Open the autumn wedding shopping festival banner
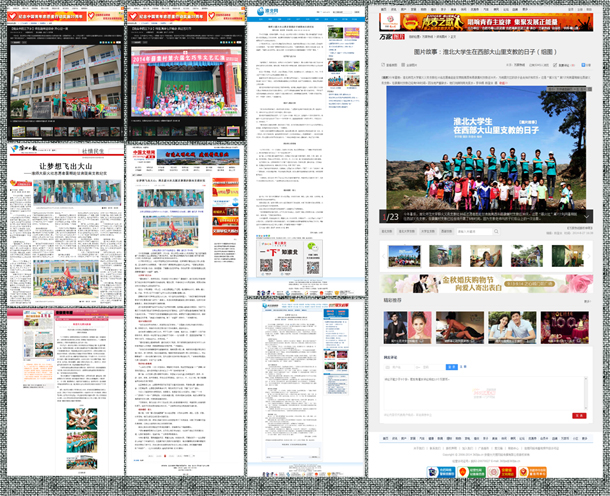Viewport: 610px width, 496px height. (x=488, y=284)
